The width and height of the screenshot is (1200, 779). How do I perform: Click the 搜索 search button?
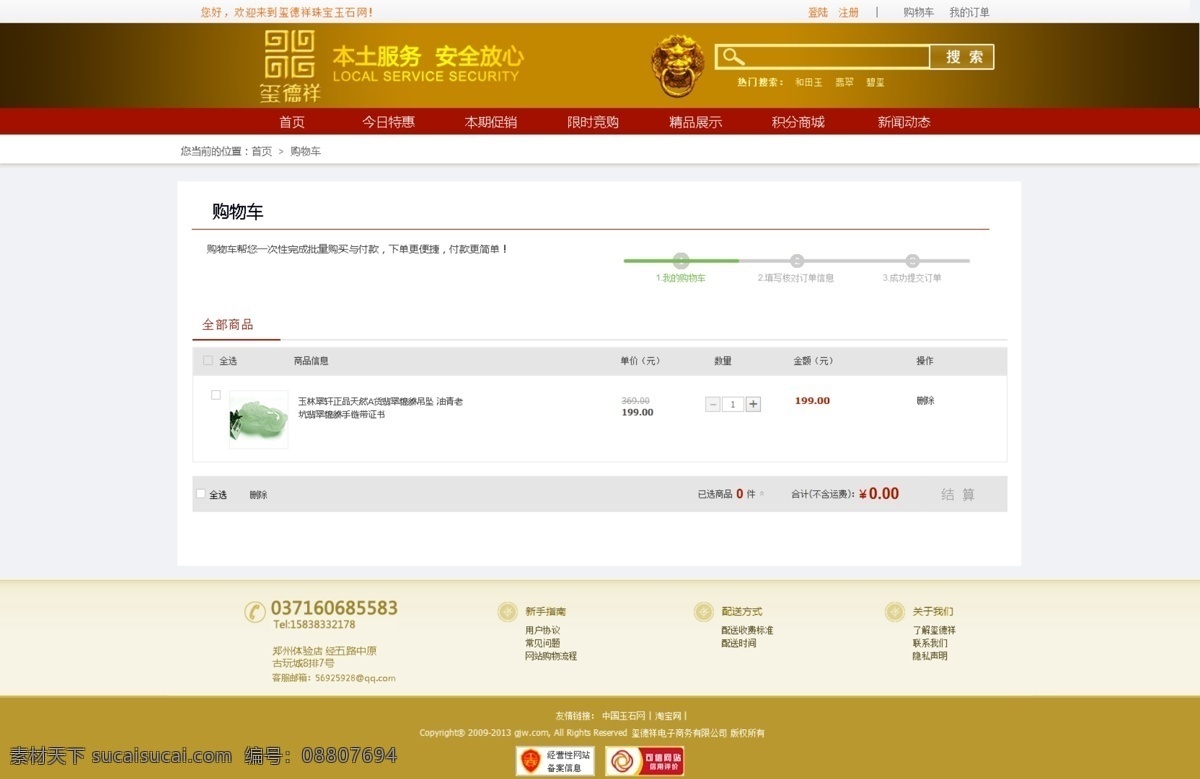(x=964, y=57)
